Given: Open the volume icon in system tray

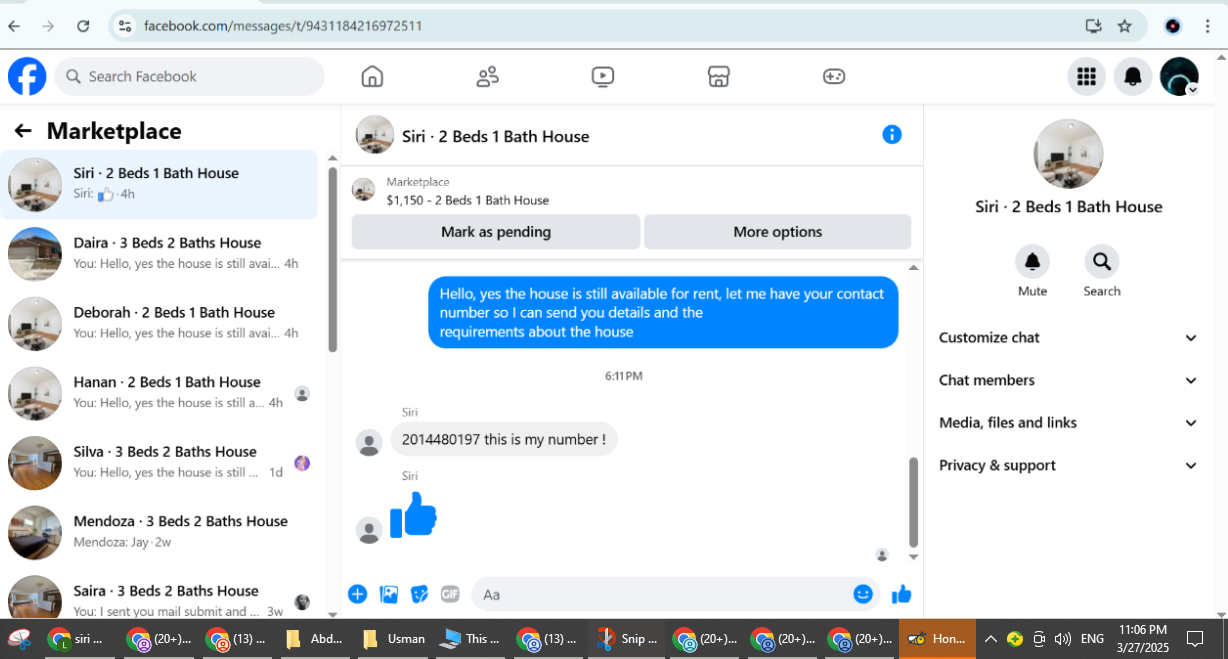Looking at the screenshot, I should tap(1063, 639).
